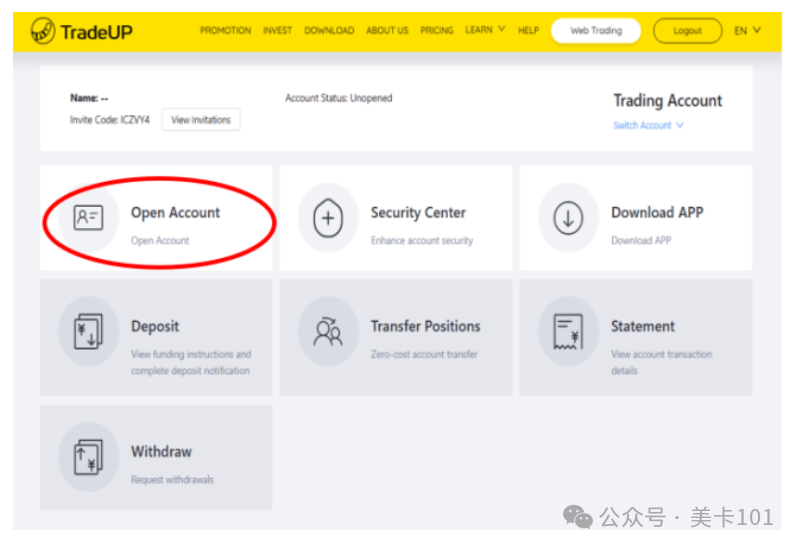
Task: Click 'Account Status: Unopened' text
Action: click(x=338, y=98)
